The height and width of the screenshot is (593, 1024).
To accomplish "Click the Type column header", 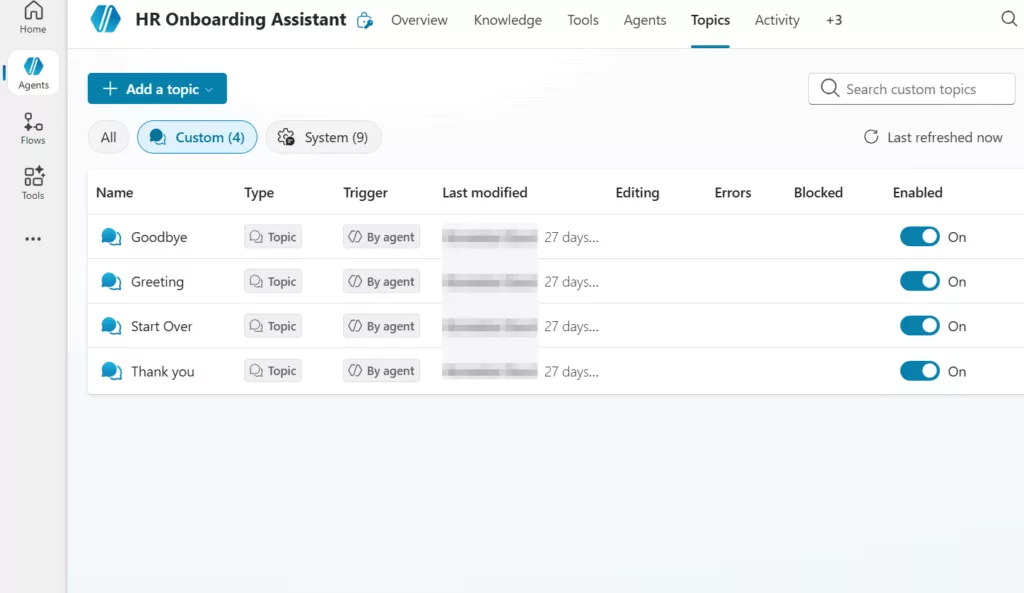I will point(259,193).
